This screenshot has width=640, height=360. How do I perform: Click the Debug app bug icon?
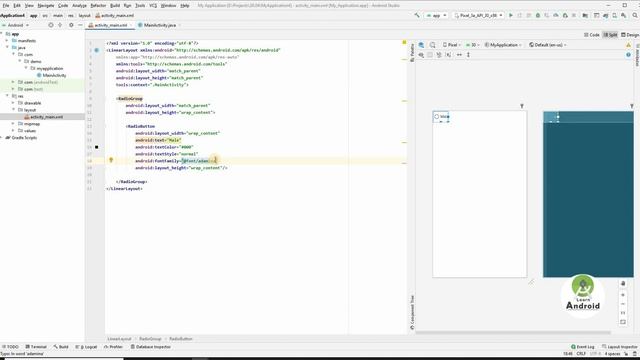[x=538, y=16]
